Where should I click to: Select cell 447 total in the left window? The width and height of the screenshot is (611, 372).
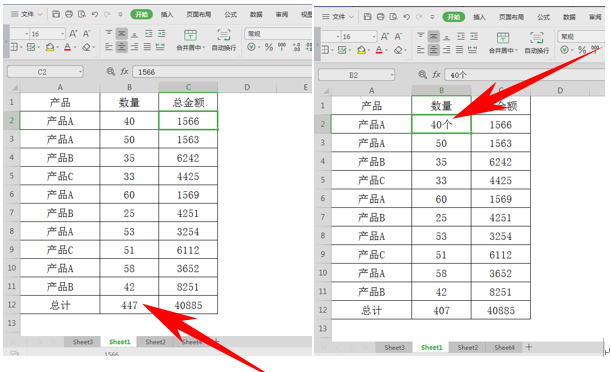pyautogui.click(x=129, y=305)
